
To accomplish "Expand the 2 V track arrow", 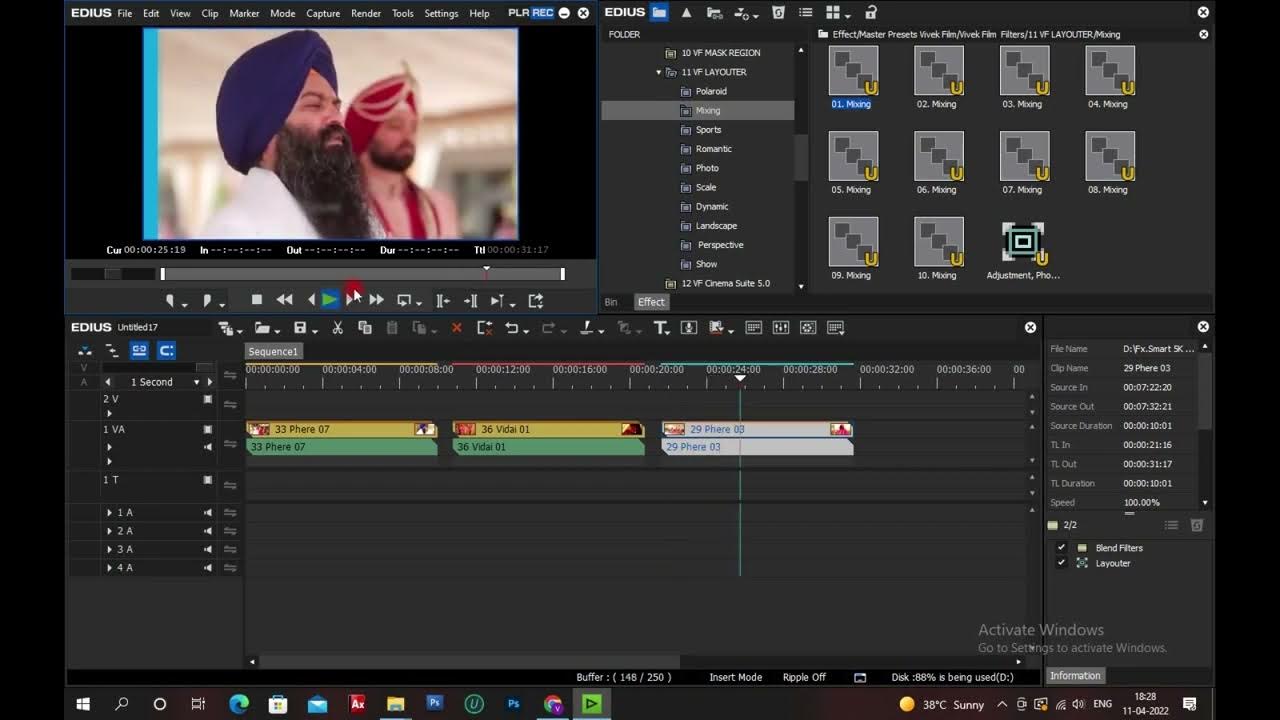I will coord(109,413).
